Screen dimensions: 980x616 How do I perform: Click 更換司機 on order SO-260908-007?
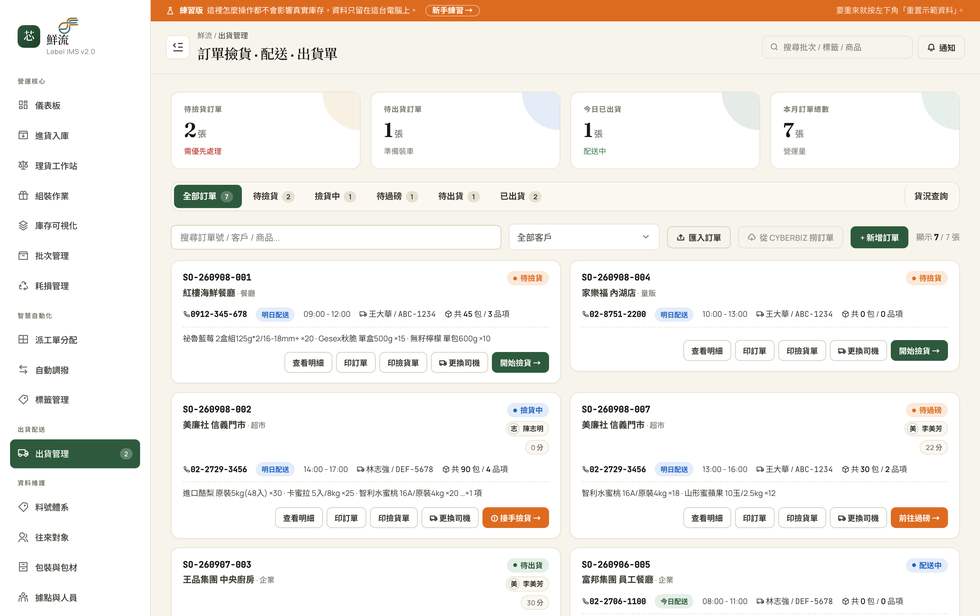tap(858, 518)
